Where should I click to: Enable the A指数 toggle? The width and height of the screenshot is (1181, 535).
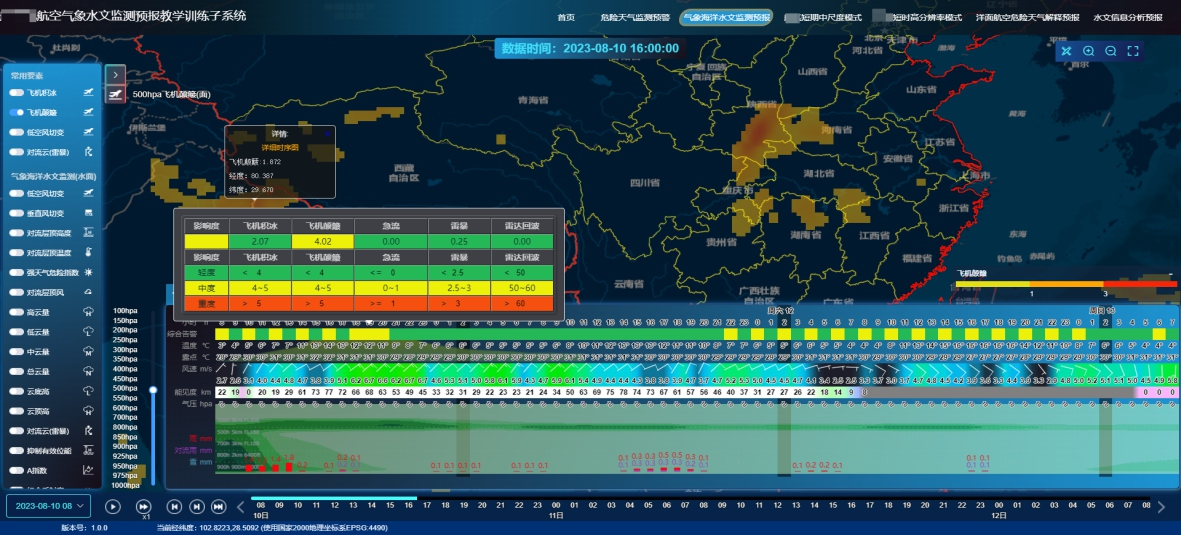point(17,470)
